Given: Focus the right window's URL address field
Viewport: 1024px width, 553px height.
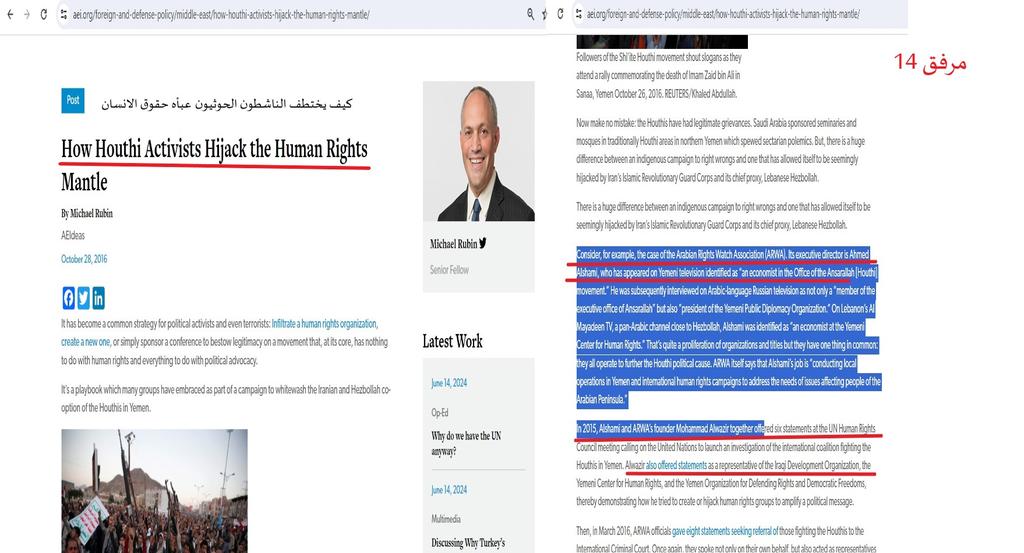Looking at the screenshot, I should pyautogui.click(x=723, y=14).
